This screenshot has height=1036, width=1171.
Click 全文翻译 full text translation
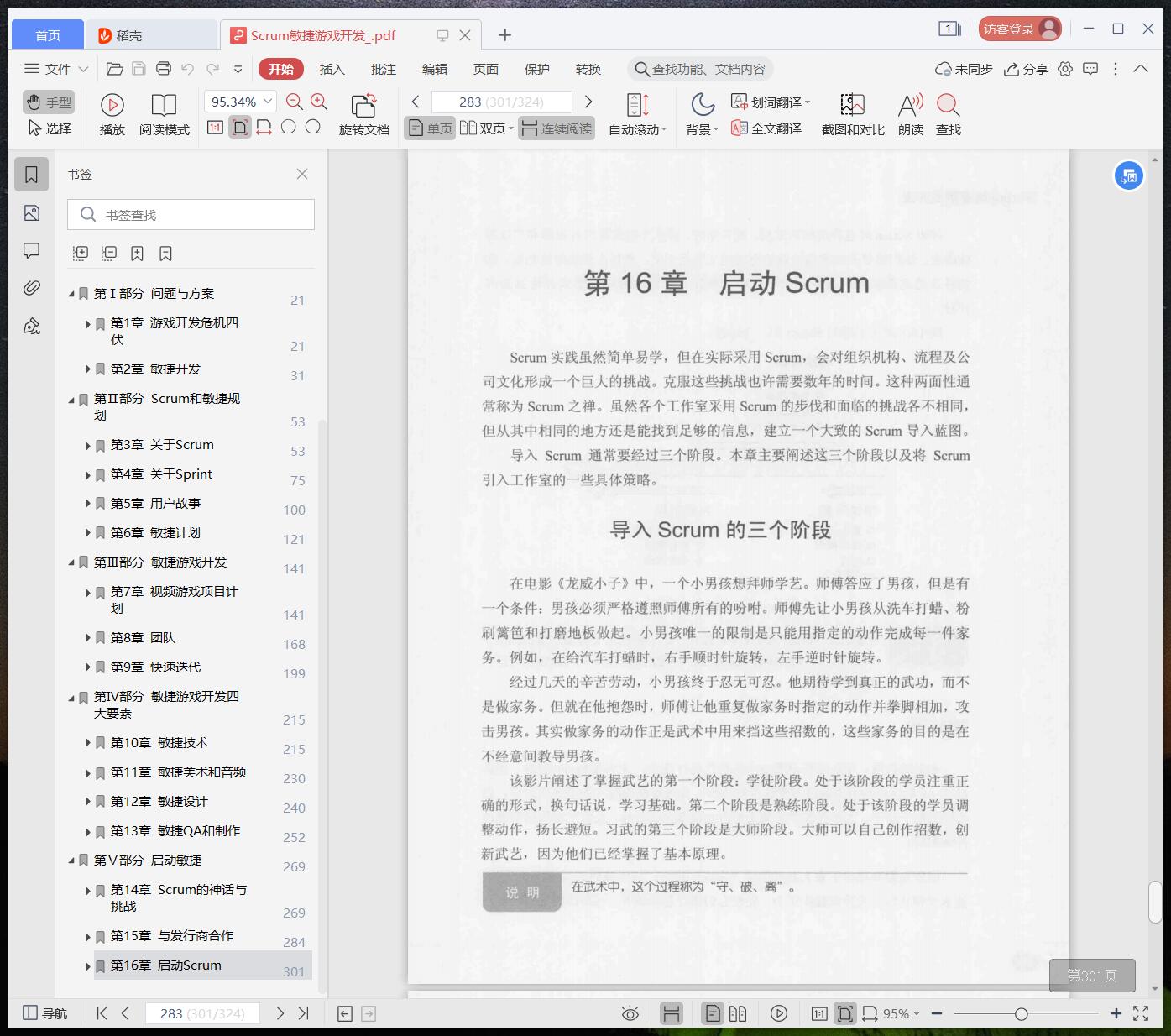click(x=766, y=128)
